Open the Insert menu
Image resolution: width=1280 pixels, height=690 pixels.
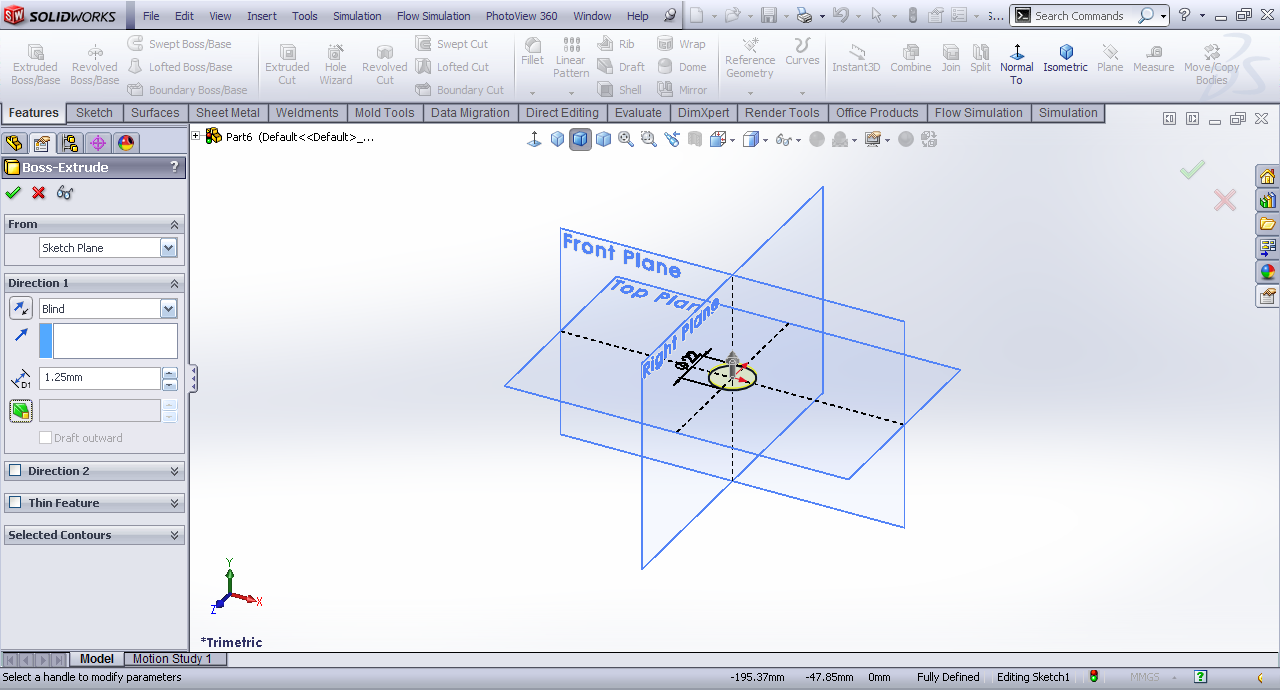point(262,16)
